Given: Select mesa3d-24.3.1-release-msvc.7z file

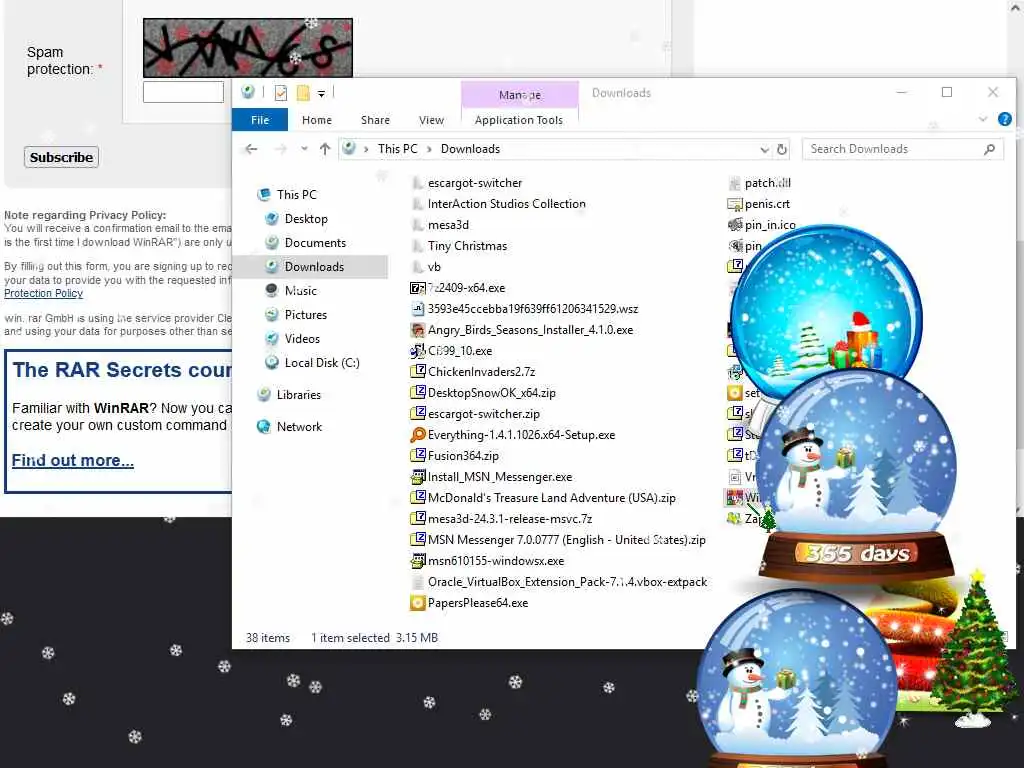Looking at the screenshot, I should [x=502, y=519].
